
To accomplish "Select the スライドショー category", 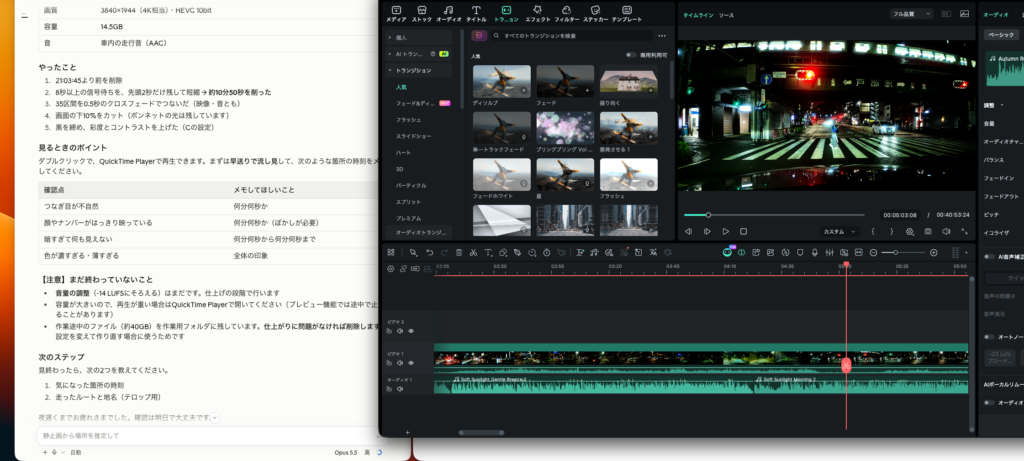I will [x=413, y=136].
